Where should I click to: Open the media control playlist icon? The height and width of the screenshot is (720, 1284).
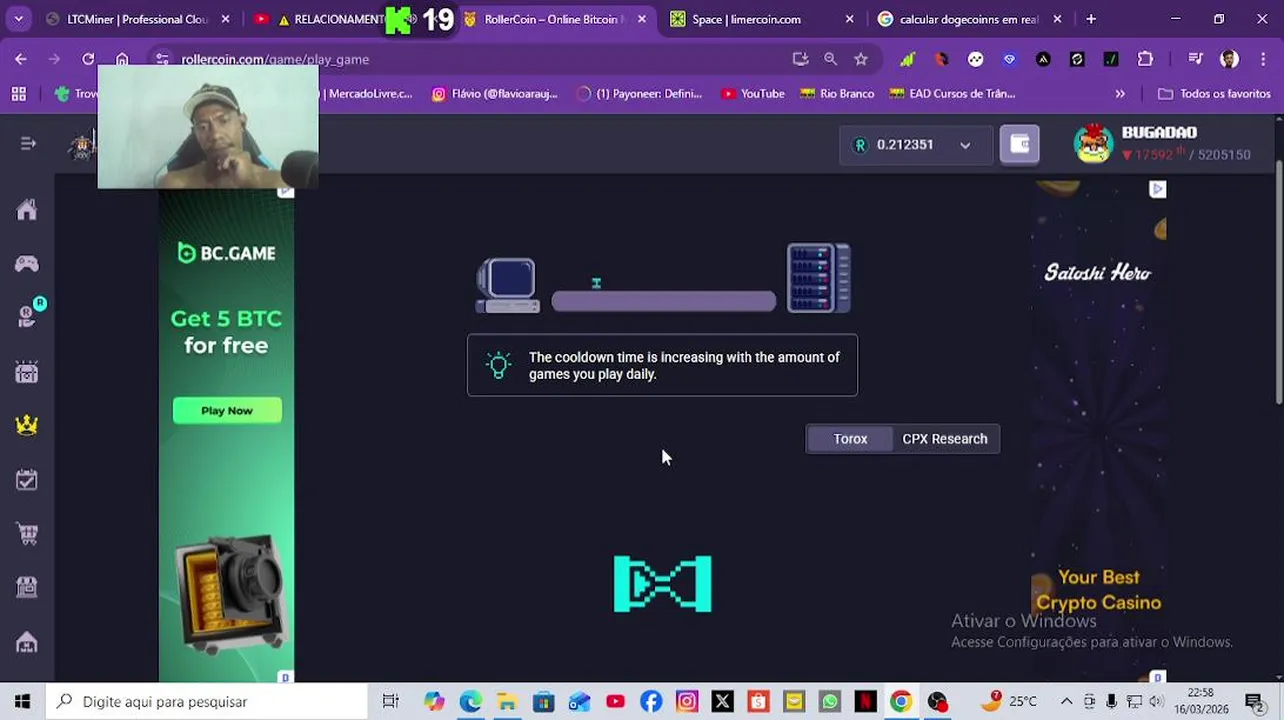1196,59
